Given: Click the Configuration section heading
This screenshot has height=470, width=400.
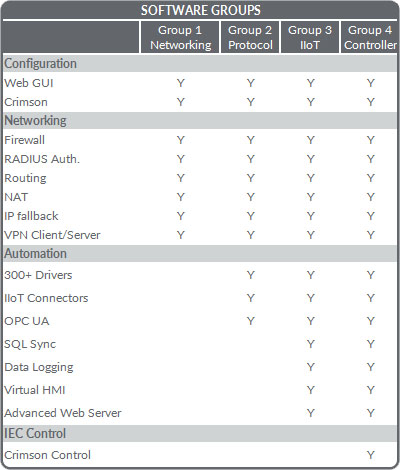Looking at the screenshot, I should [x=40, y=63].
